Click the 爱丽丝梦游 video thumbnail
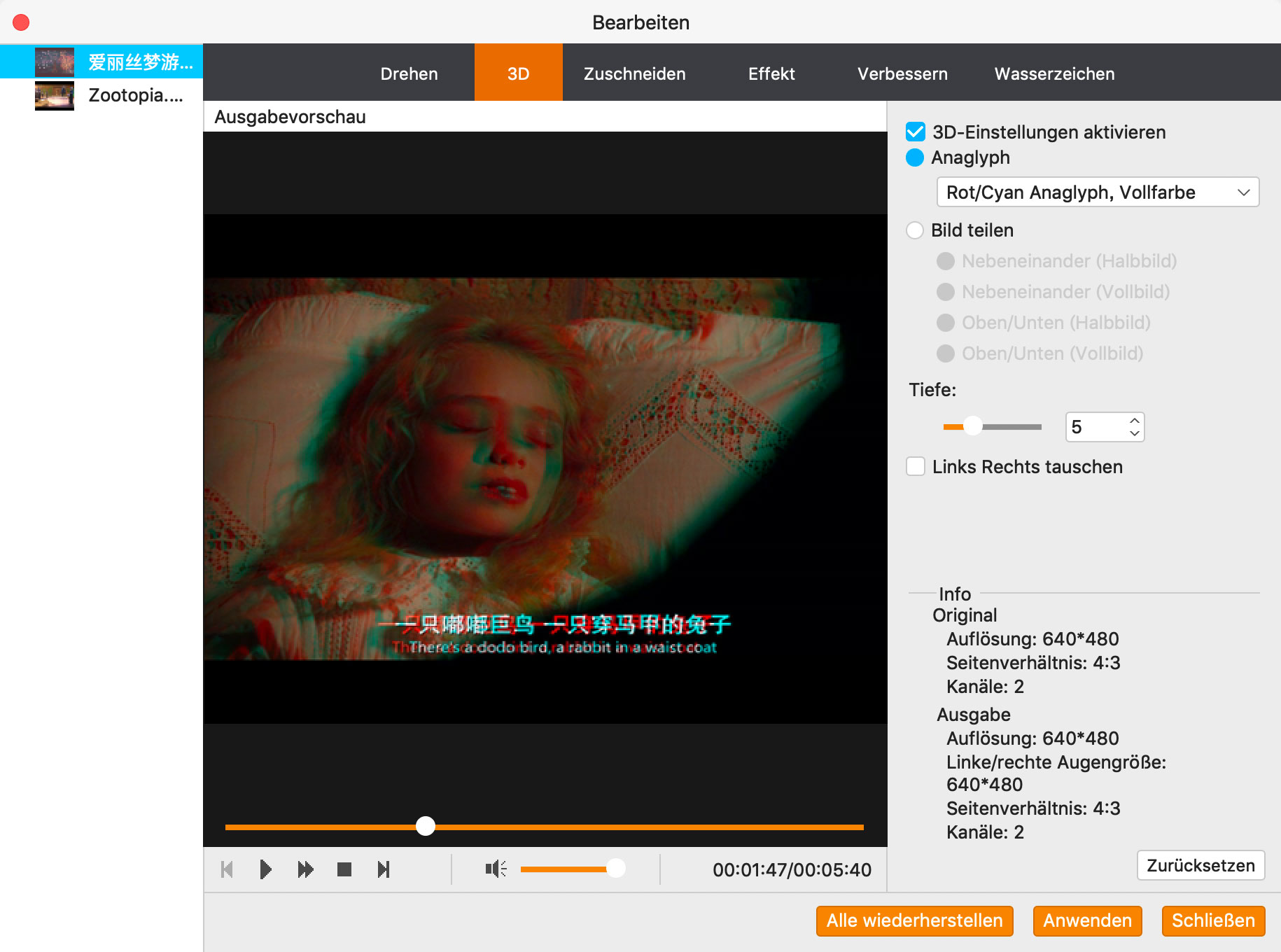The height and width of the screenshot is (952, 1281). coord(55,62)
